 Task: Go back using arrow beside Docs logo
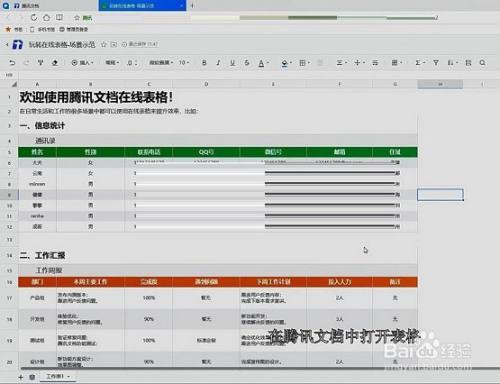coord(7,44)
